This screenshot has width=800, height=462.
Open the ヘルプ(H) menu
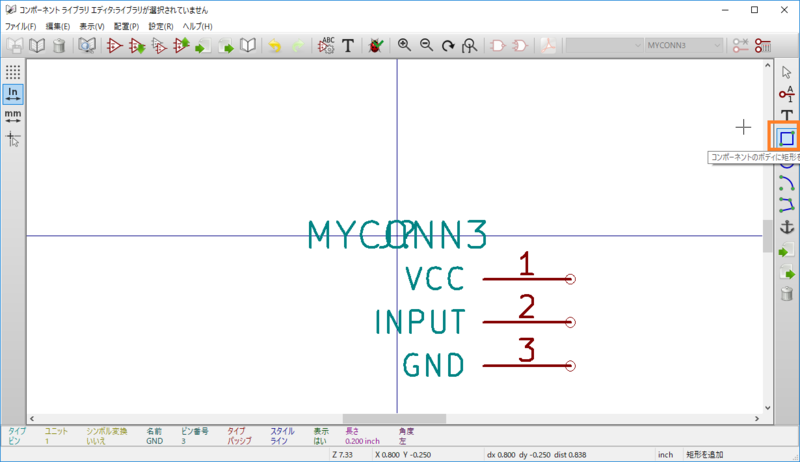(197, 27)
